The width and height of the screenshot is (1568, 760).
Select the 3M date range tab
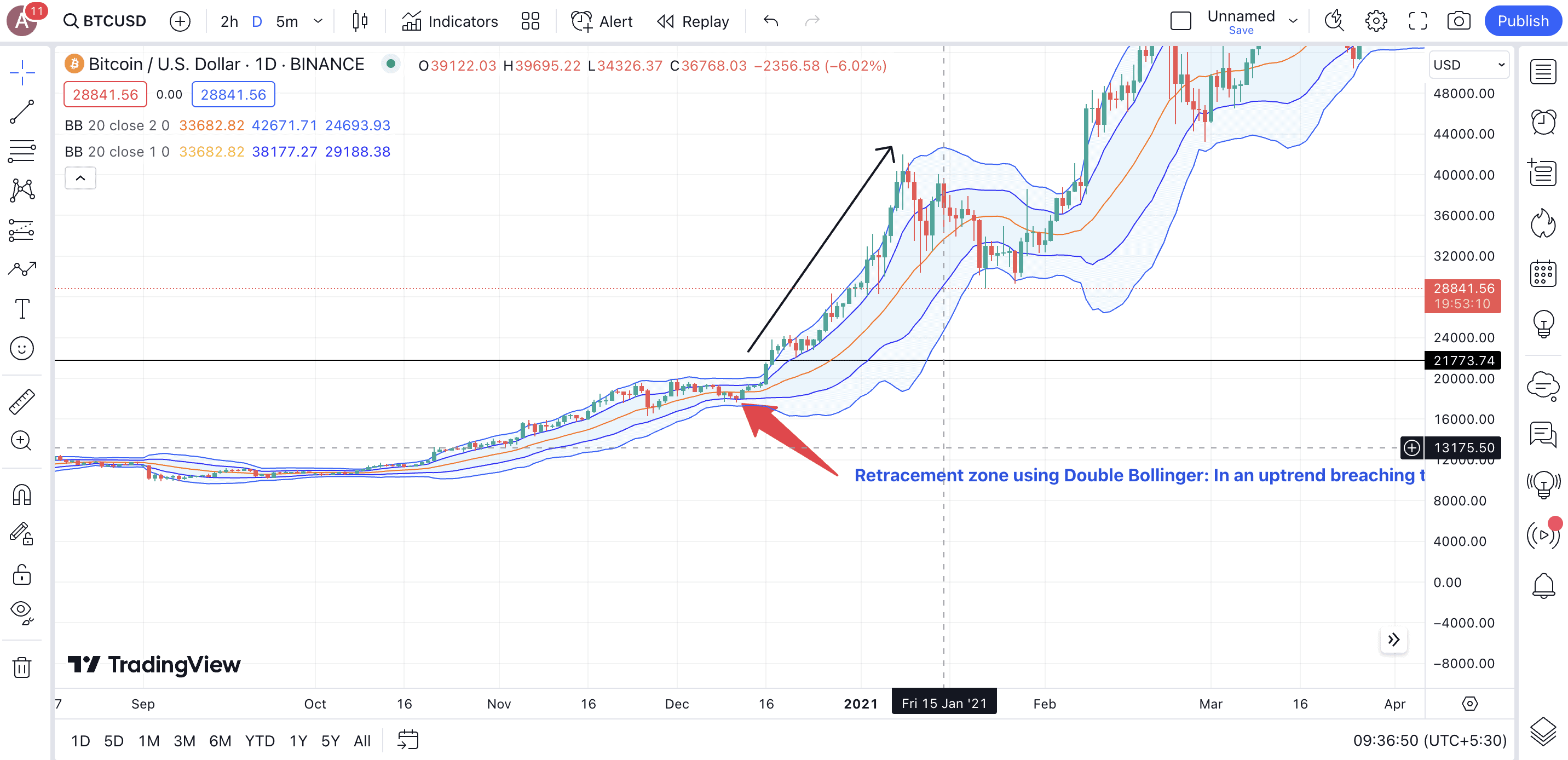(x=185, y=740)
